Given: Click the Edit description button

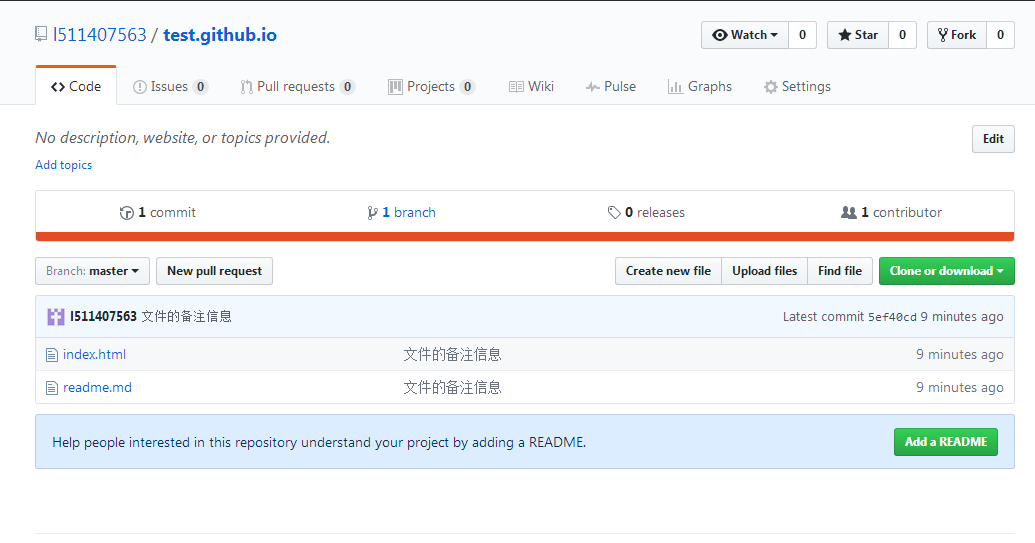Looking at the screenshot, I should (x=993, y=139).
